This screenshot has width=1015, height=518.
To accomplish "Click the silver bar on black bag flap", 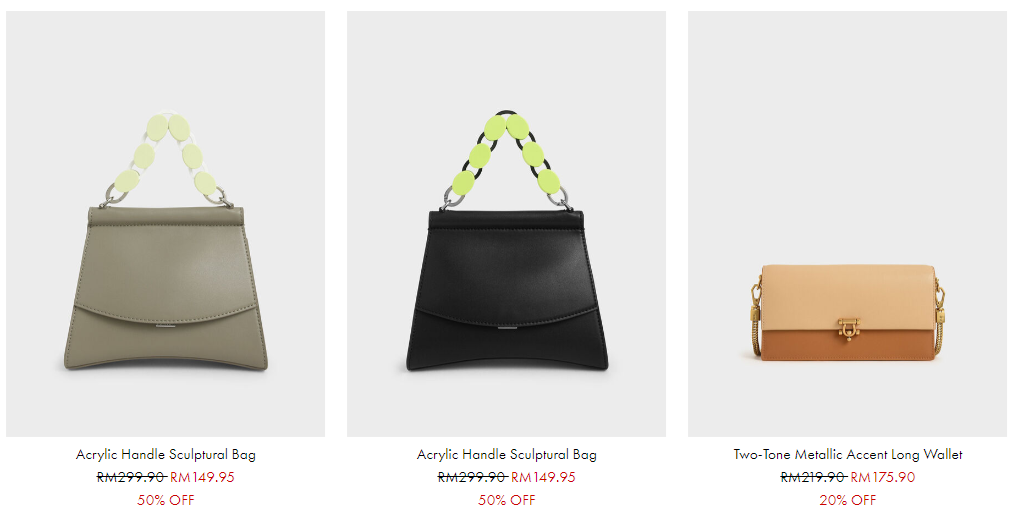I will coord(506,328).
